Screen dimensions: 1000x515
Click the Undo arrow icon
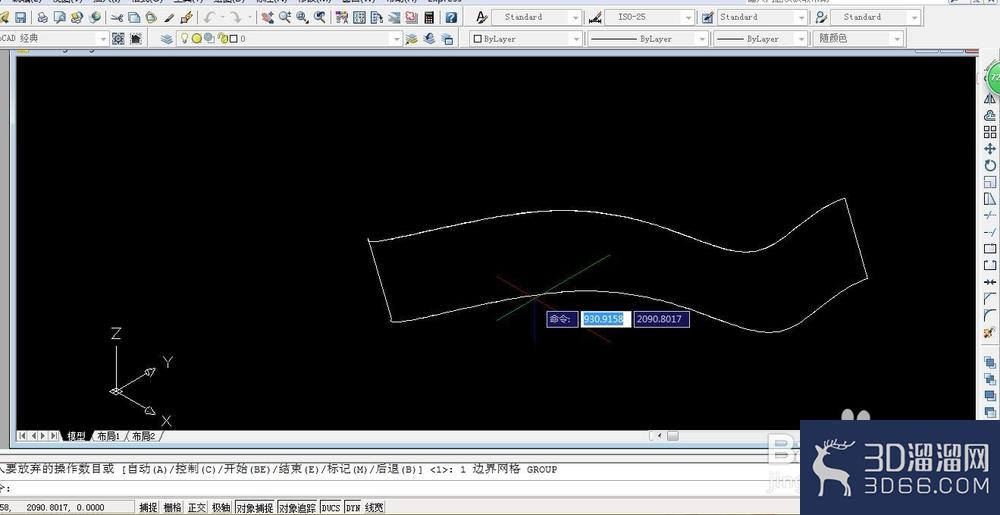209,17
